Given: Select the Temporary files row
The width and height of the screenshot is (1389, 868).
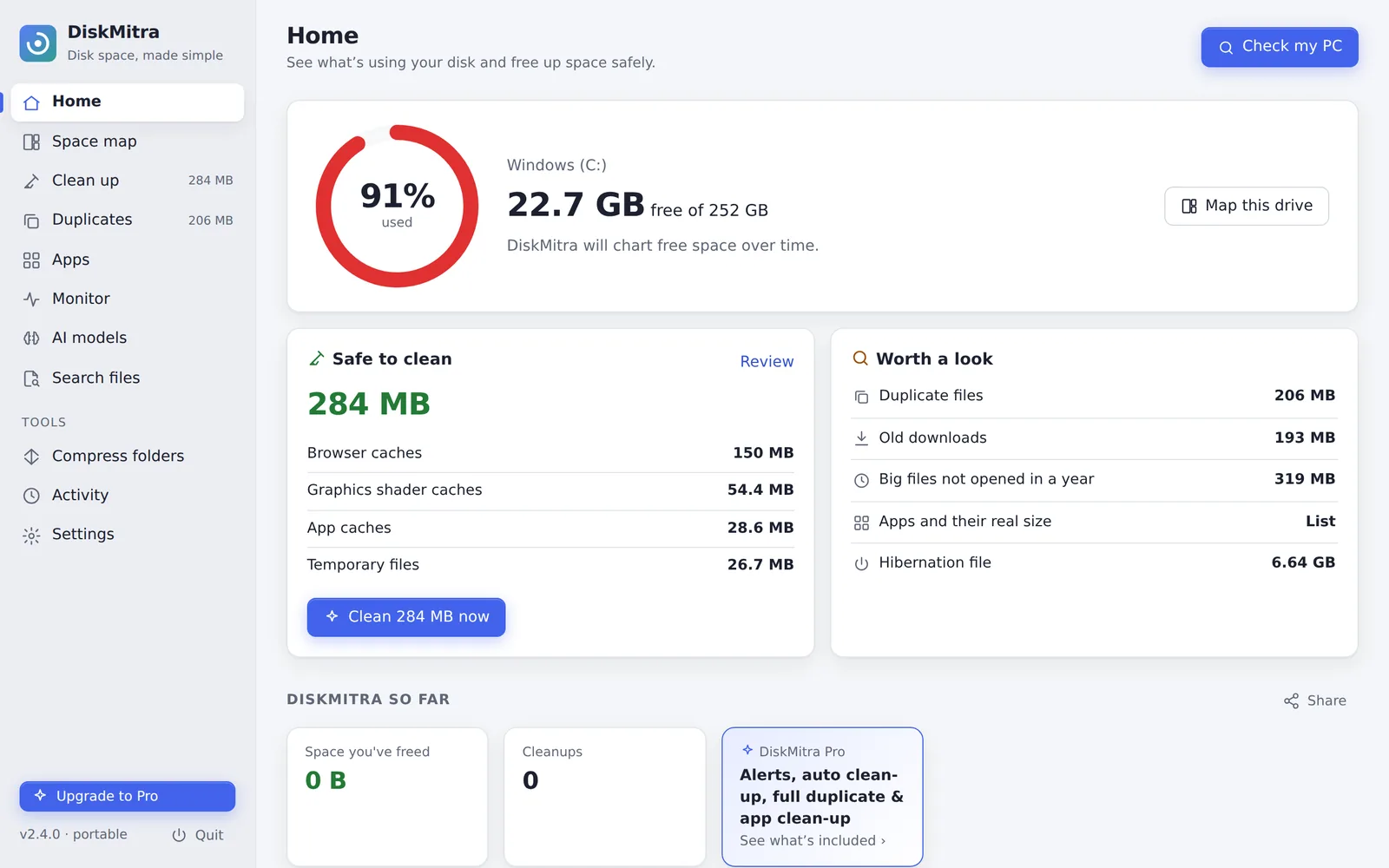Looking at the screenshot, I should [550, 565].
